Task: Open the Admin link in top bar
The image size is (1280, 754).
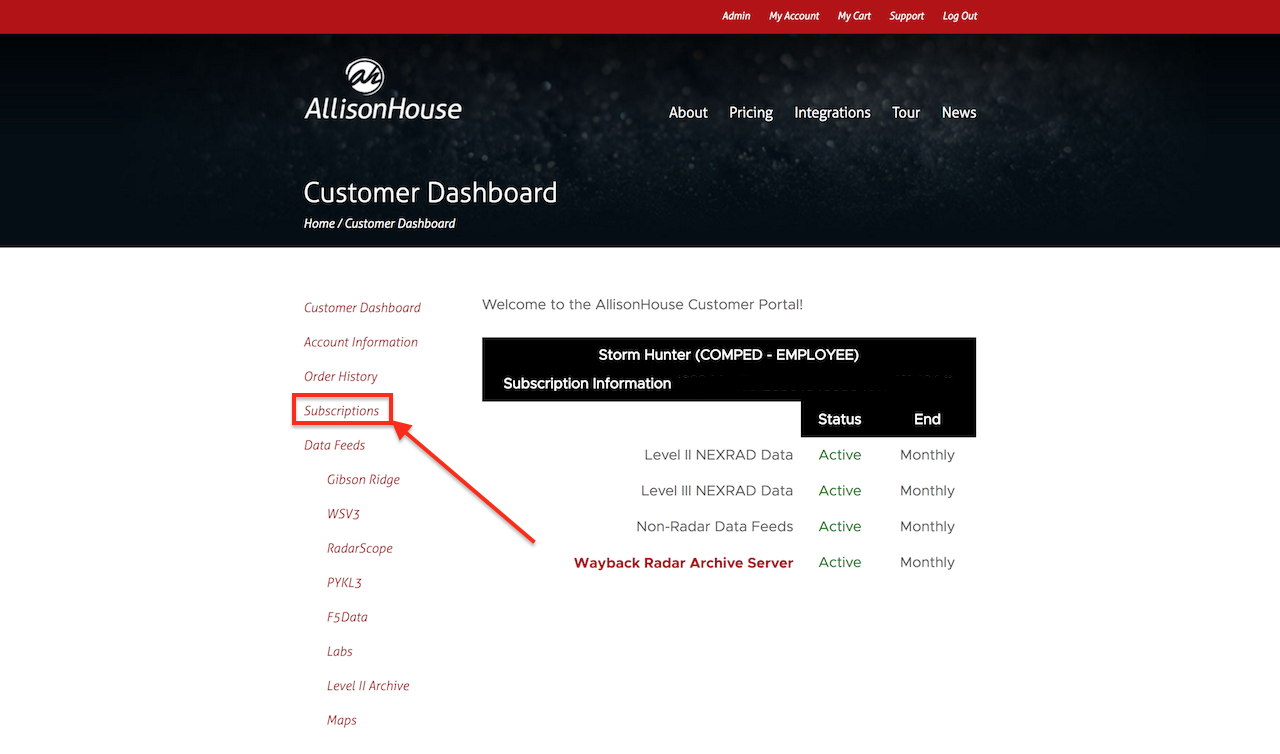Action: (736, 16)
